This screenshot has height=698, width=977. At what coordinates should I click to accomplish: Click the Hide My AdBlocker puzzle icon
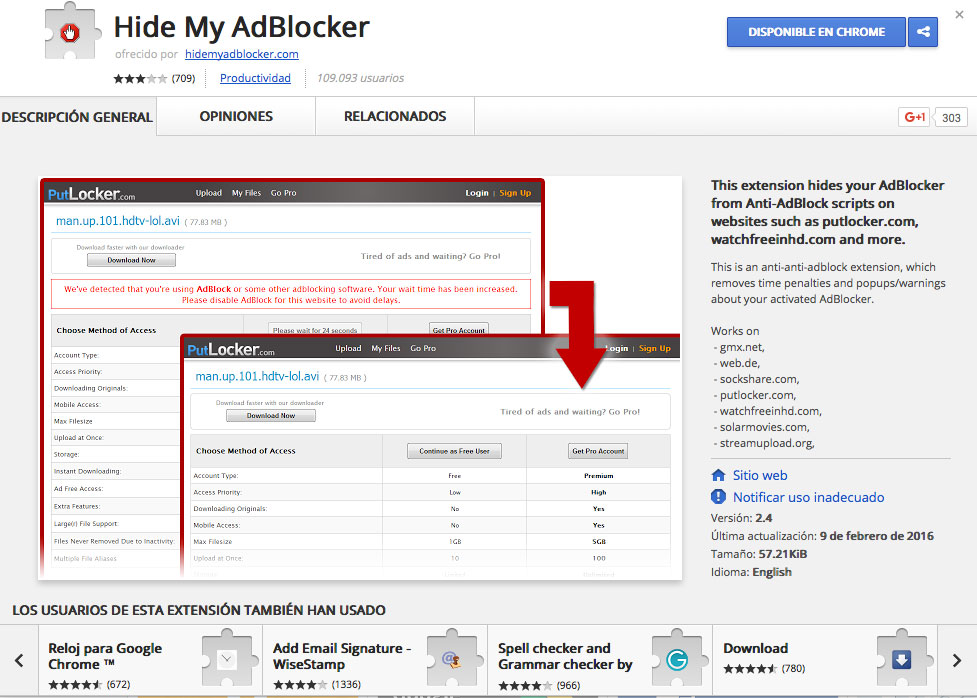point(69,34)
